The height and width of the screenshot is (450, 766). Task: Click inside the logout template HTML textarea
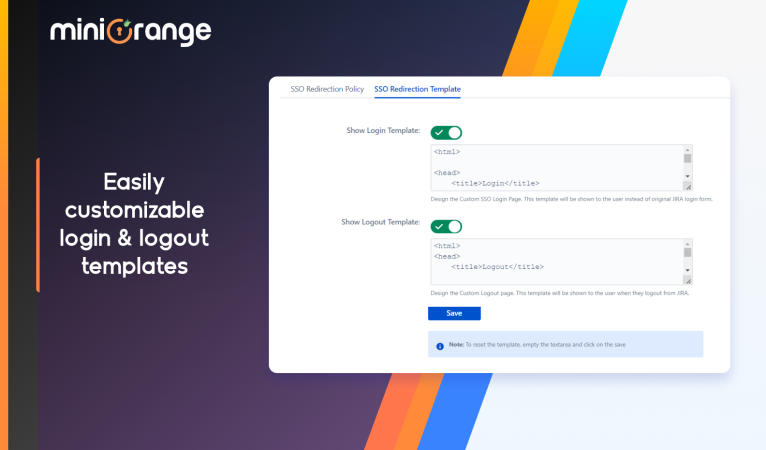(557, 261)
